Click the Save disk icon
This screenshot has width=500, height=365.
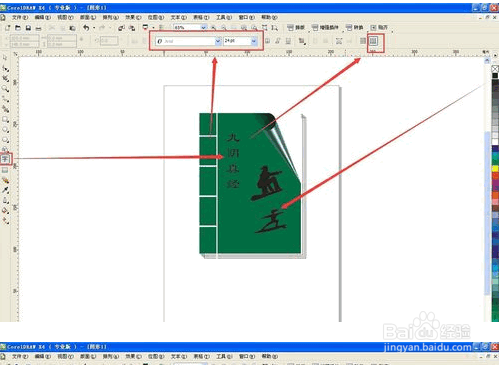click(x=28, y=28)
